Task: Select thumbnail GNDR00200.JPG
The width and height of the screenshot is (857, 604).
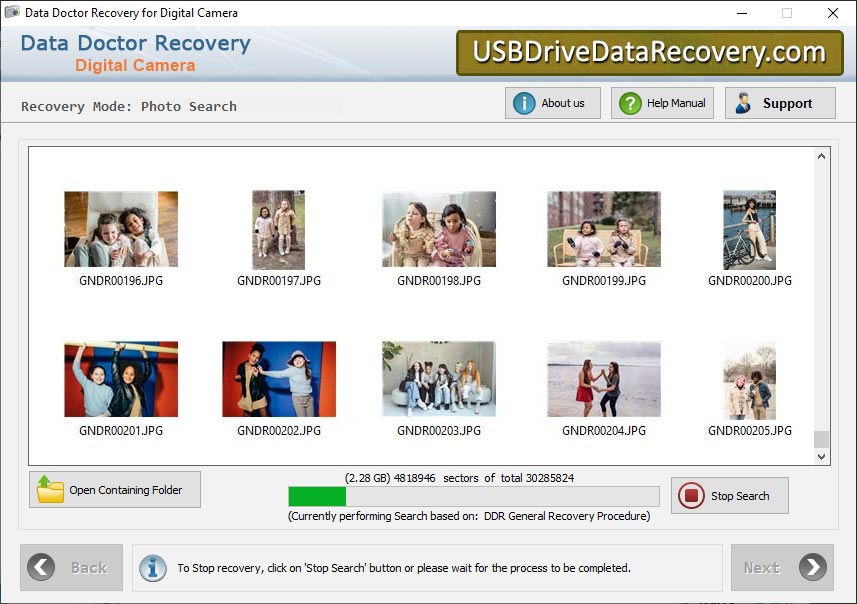Action: (x=749, y=229)
